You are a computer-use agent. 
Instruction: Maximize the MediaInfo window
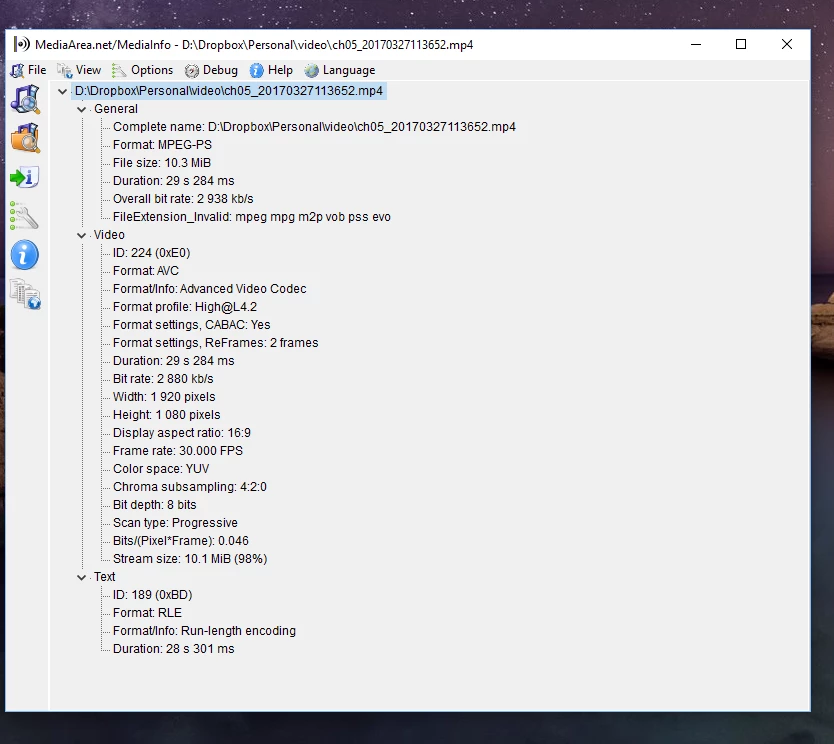click(x=741, y=44)
